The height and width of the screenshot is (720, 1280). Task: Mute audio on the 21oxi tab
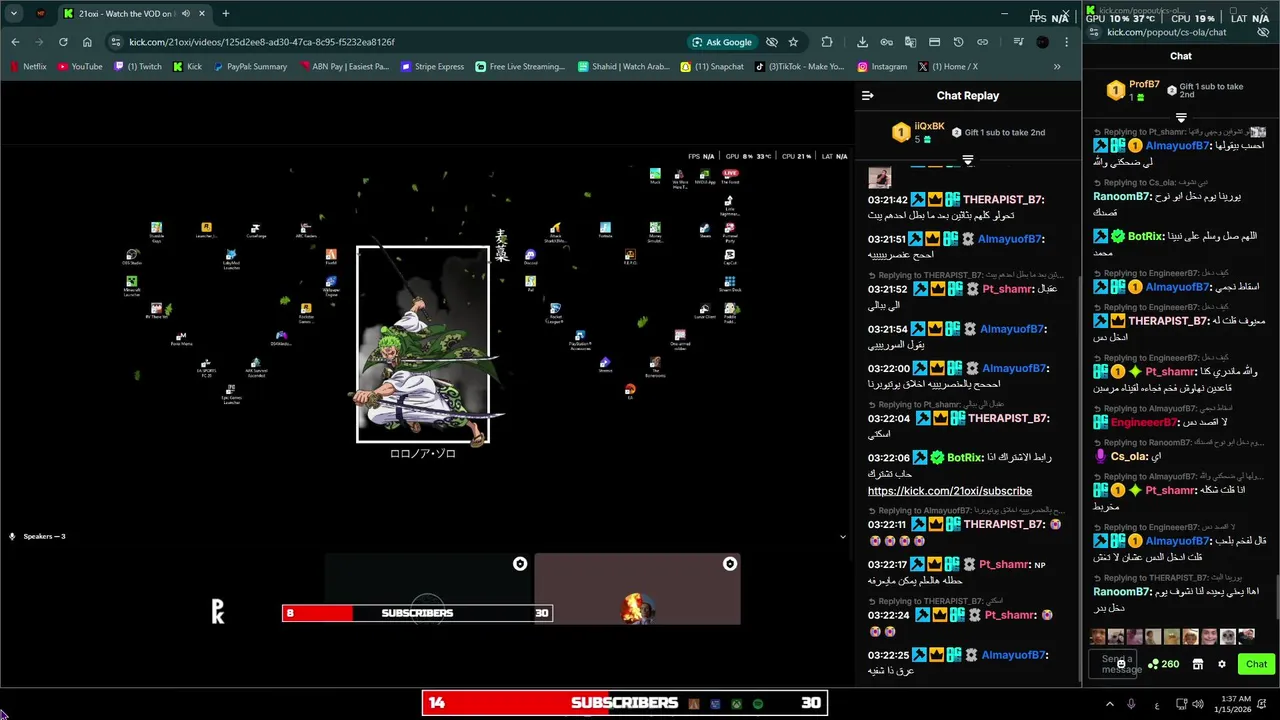[x=186, y=14]
